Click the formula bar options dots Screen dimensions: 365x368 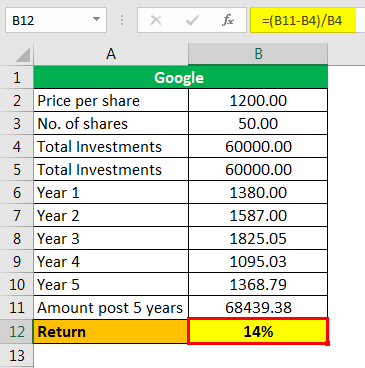[122, 20]
